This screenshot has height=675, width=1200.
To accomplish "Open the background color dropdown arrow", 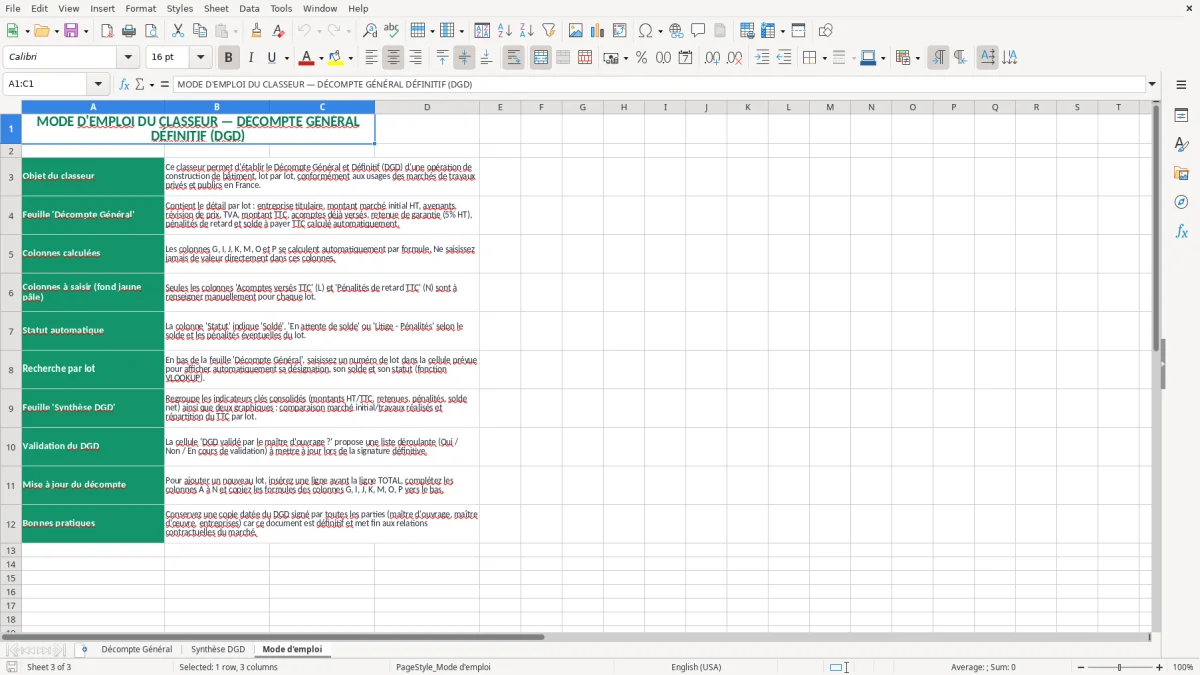I will click(350, 58).
